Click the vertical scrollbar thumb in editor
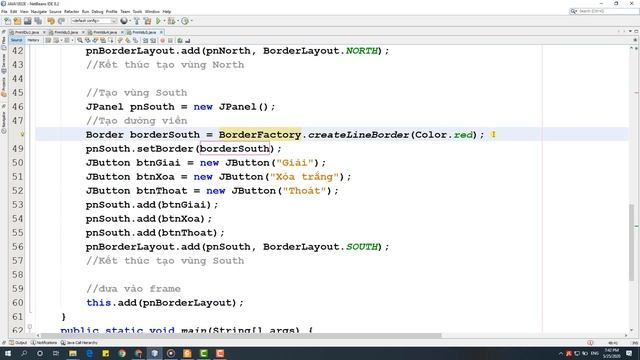Viewport: 640px width, 360px height. (631, 242)
